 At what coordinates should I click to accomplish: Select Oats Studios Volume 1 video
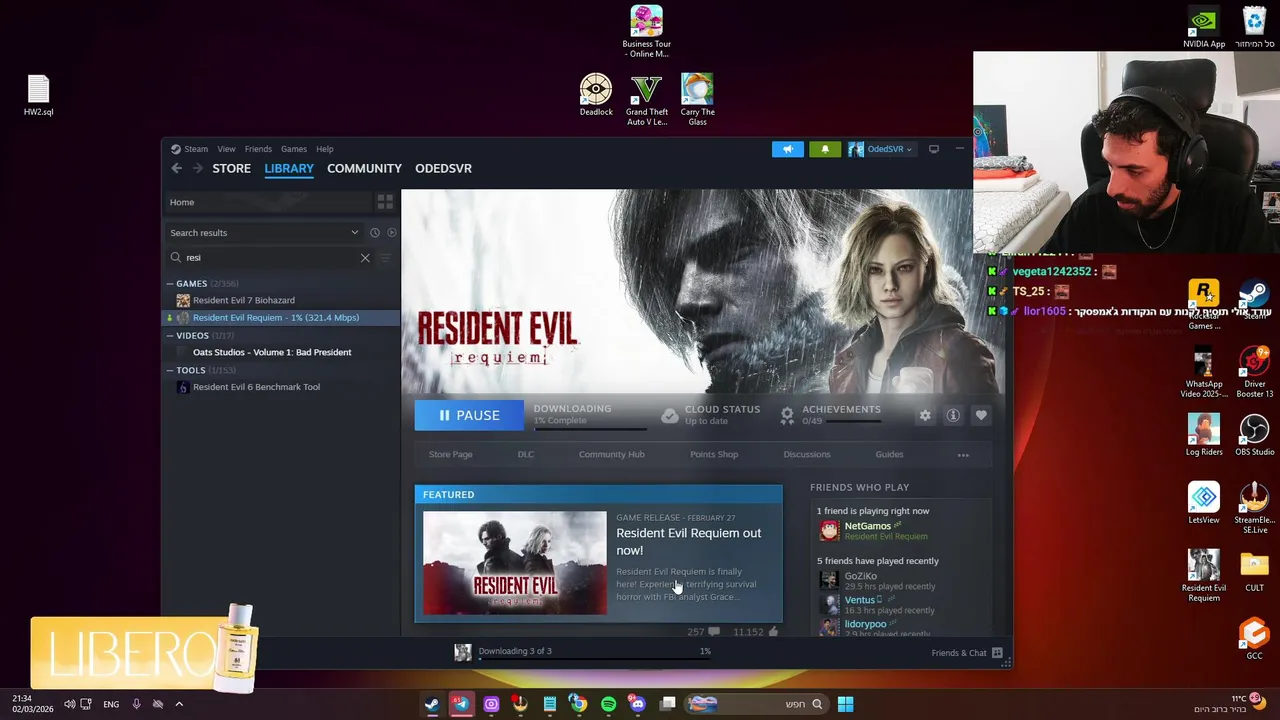[272, 352]
